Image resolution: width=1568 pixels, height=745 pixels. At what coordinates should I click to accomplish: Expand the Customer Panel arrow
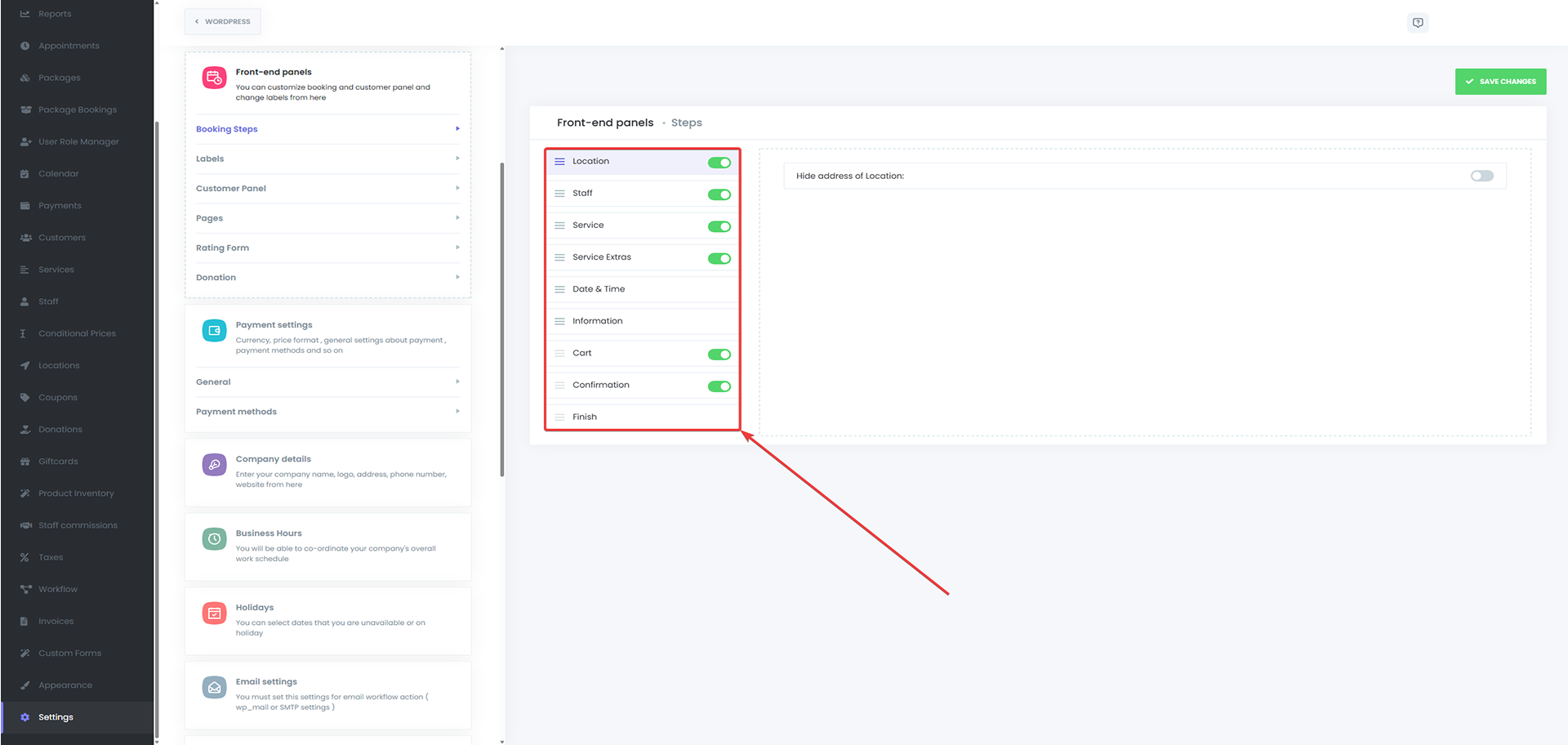457,189
